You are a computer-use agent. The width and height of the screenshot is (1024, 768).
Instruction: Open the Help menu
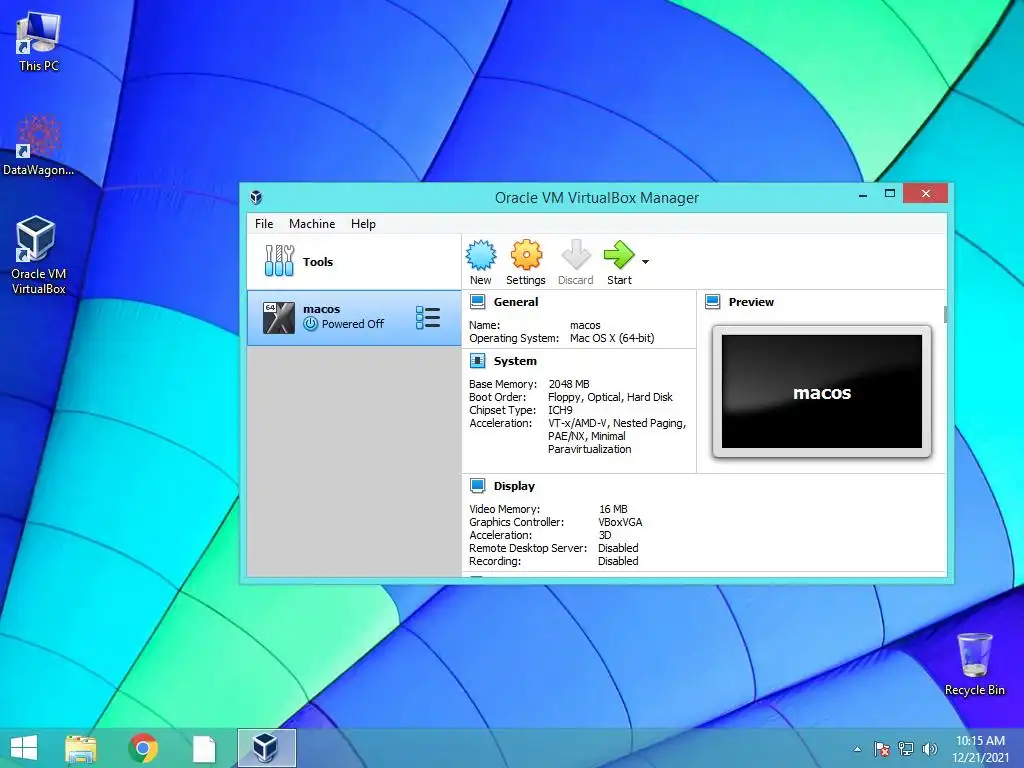tap(363, 224)
